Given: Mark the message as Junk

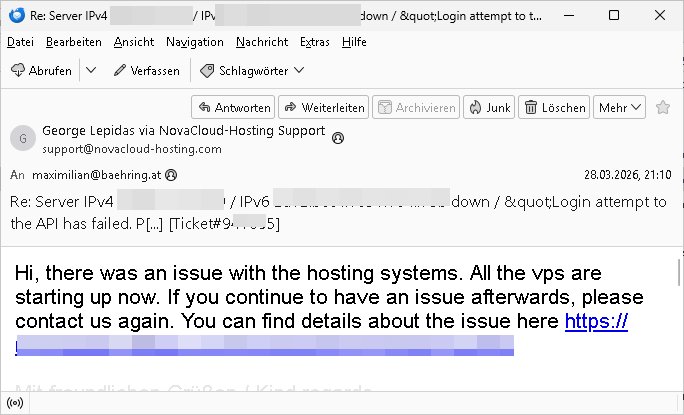Looking at the screenshot, I should [x=487, y=107].
